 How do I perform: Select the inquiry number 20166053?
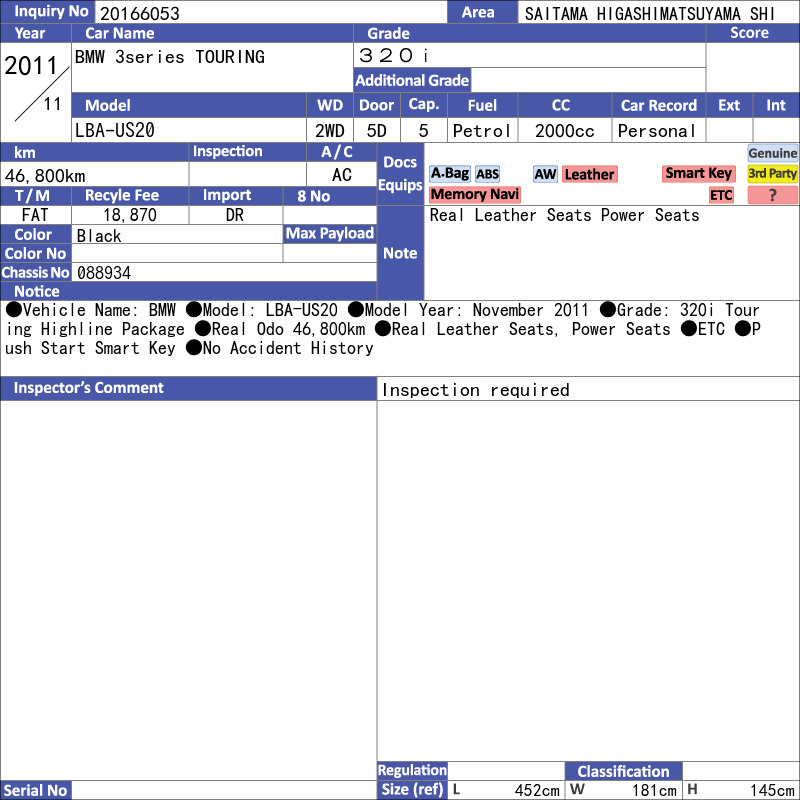coord(140,13)
